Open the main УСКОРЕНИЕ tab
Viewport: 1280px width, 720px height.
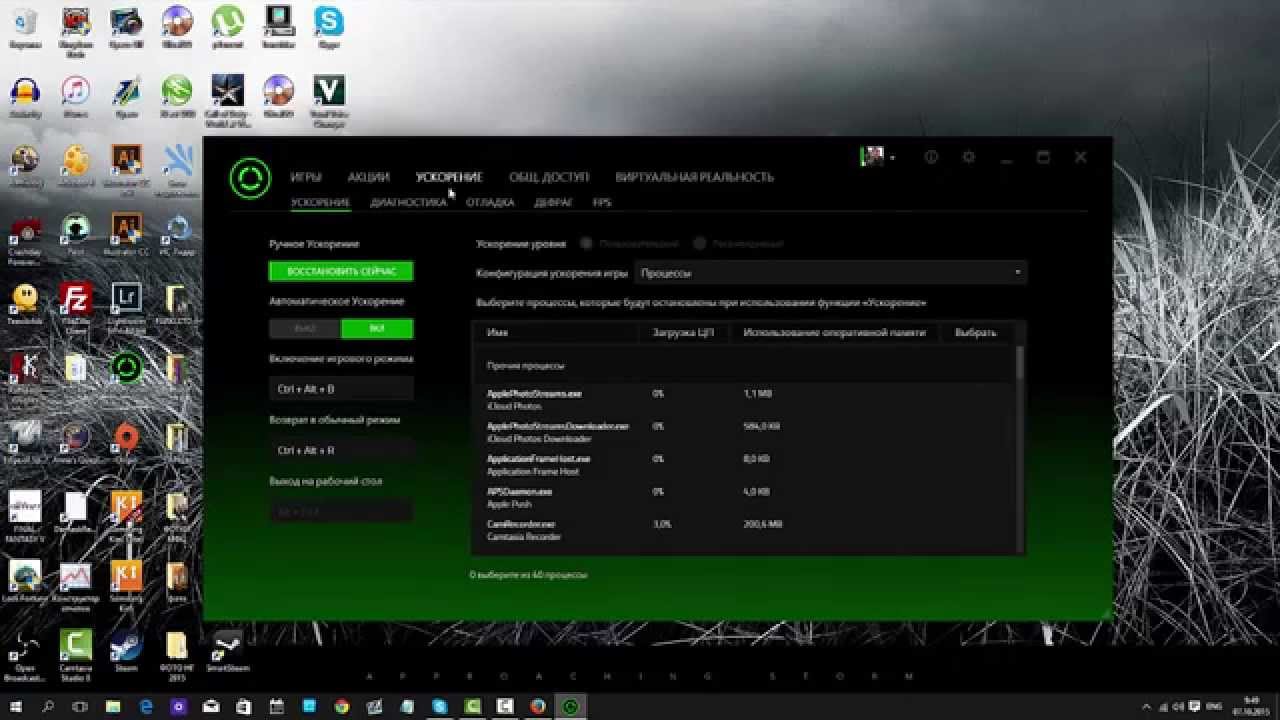pyautogui.click(x=449, y=177)
